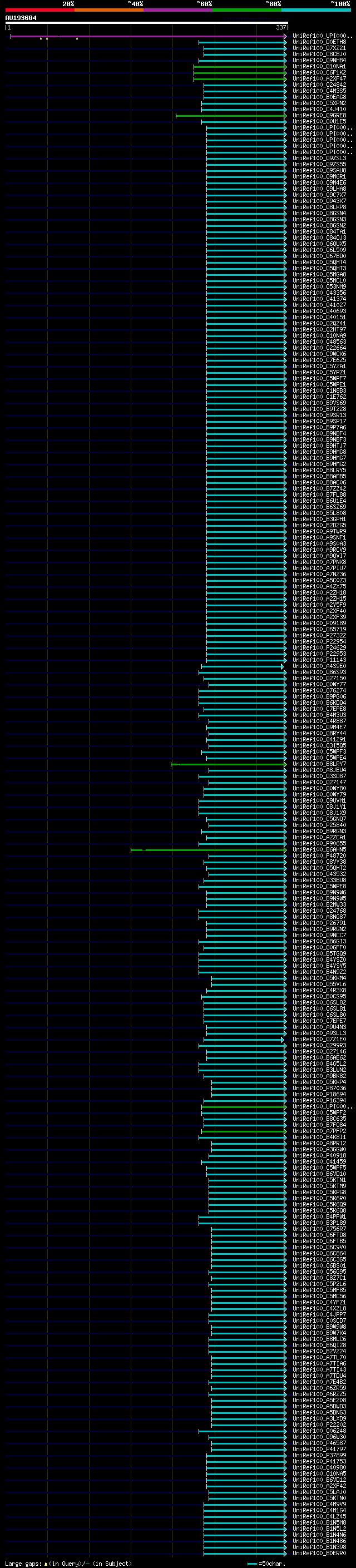Select hit UniRef100_B6AHN5
The width and height of the screenshot is (356, 1568).
(x=319, y=849)
